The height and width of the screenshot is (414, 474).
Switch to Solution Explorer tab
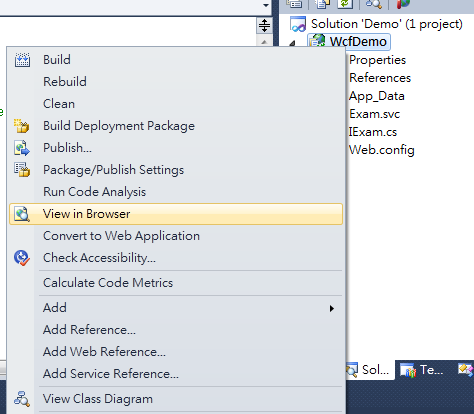tap(370, 370)
